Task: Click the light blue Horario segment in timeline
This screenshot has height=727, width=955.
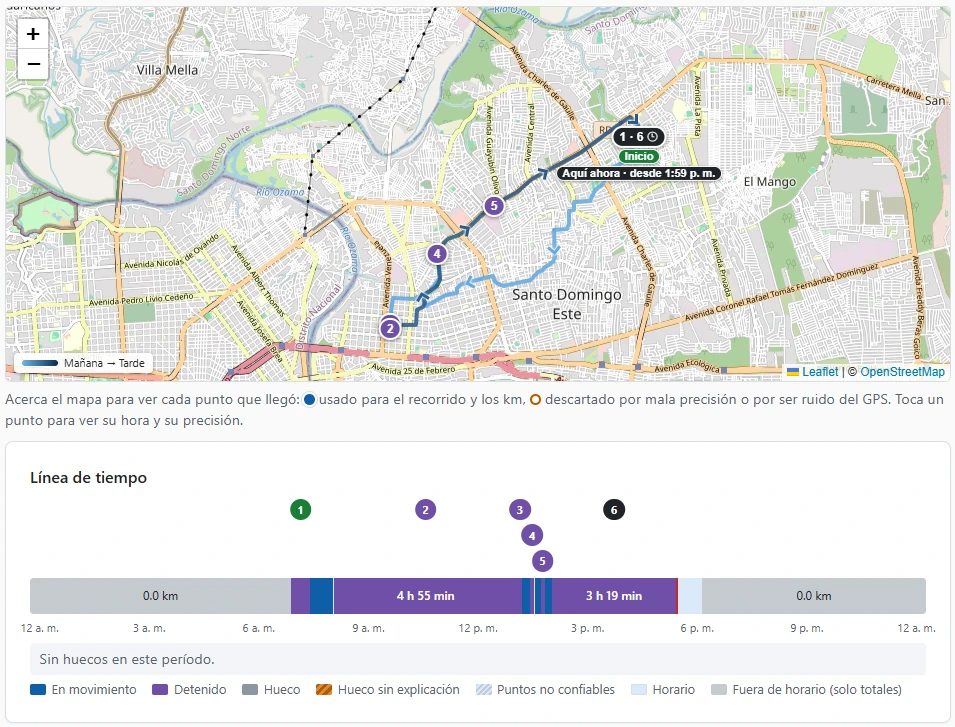Action: coord(690,595)
